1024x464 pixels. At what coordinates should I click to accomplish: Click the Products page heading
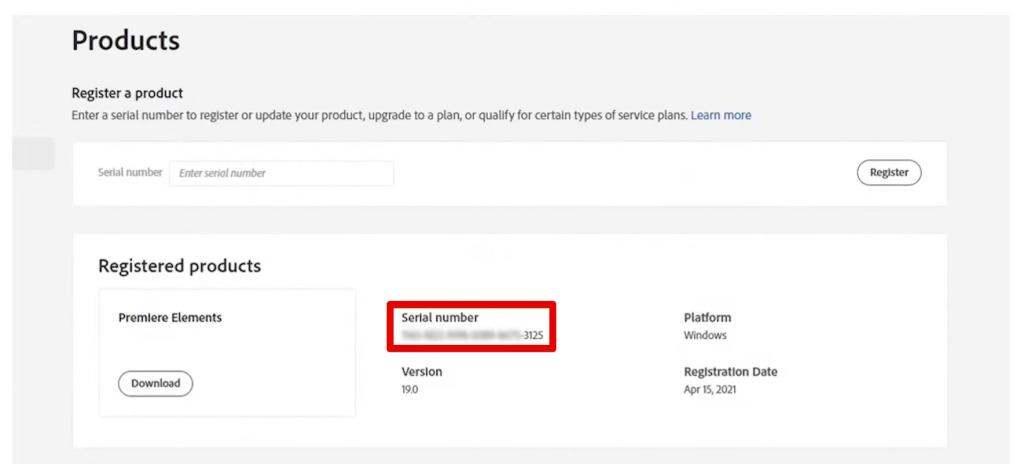(125, 41)
